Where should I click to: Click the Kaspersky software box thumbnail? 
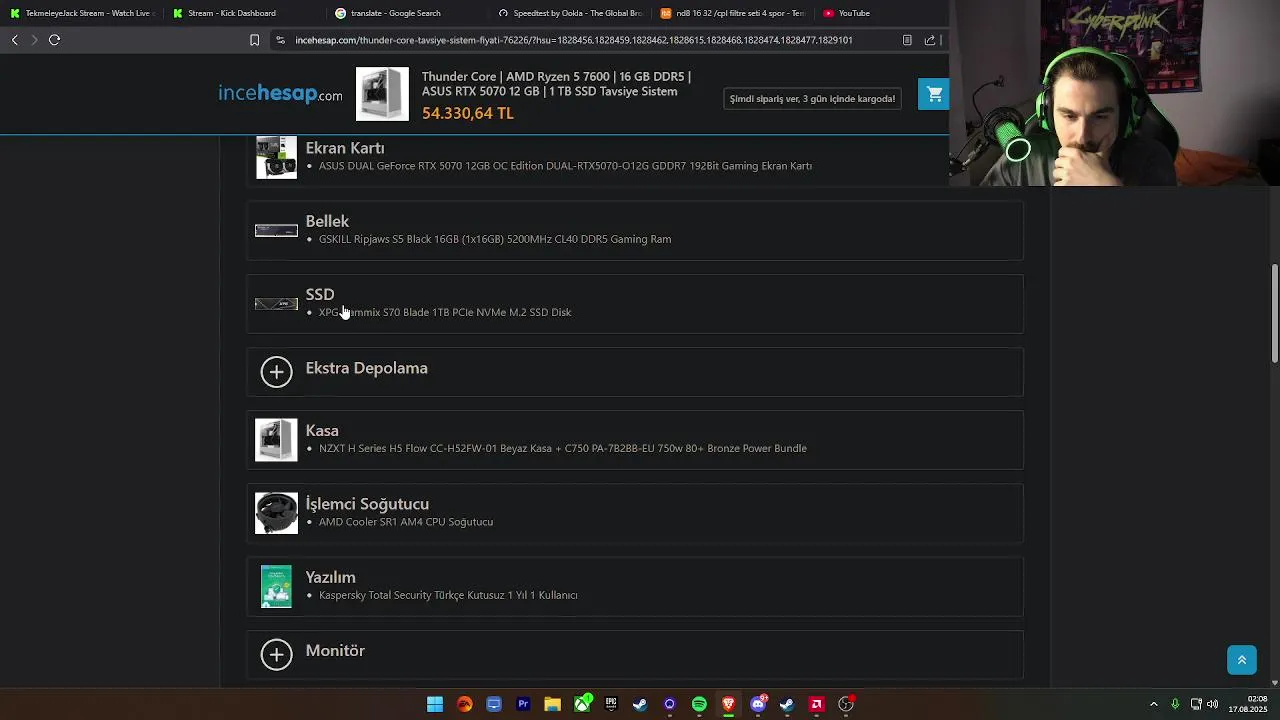click(x=276, y=586)
